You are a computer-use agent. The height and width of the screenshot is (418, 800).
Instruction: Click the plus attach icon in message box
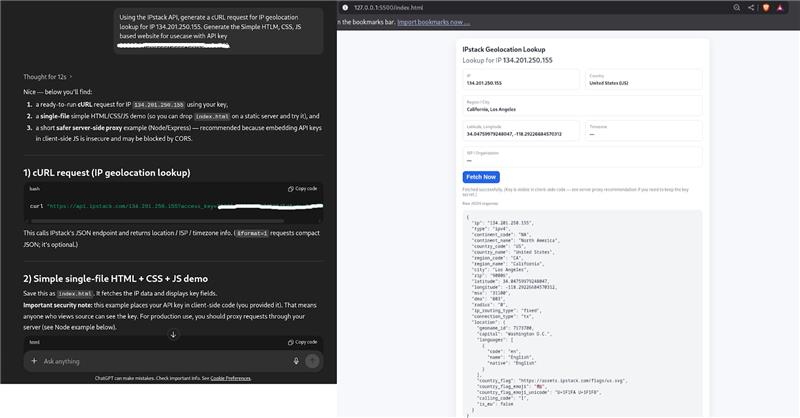[x=34, y=361]
